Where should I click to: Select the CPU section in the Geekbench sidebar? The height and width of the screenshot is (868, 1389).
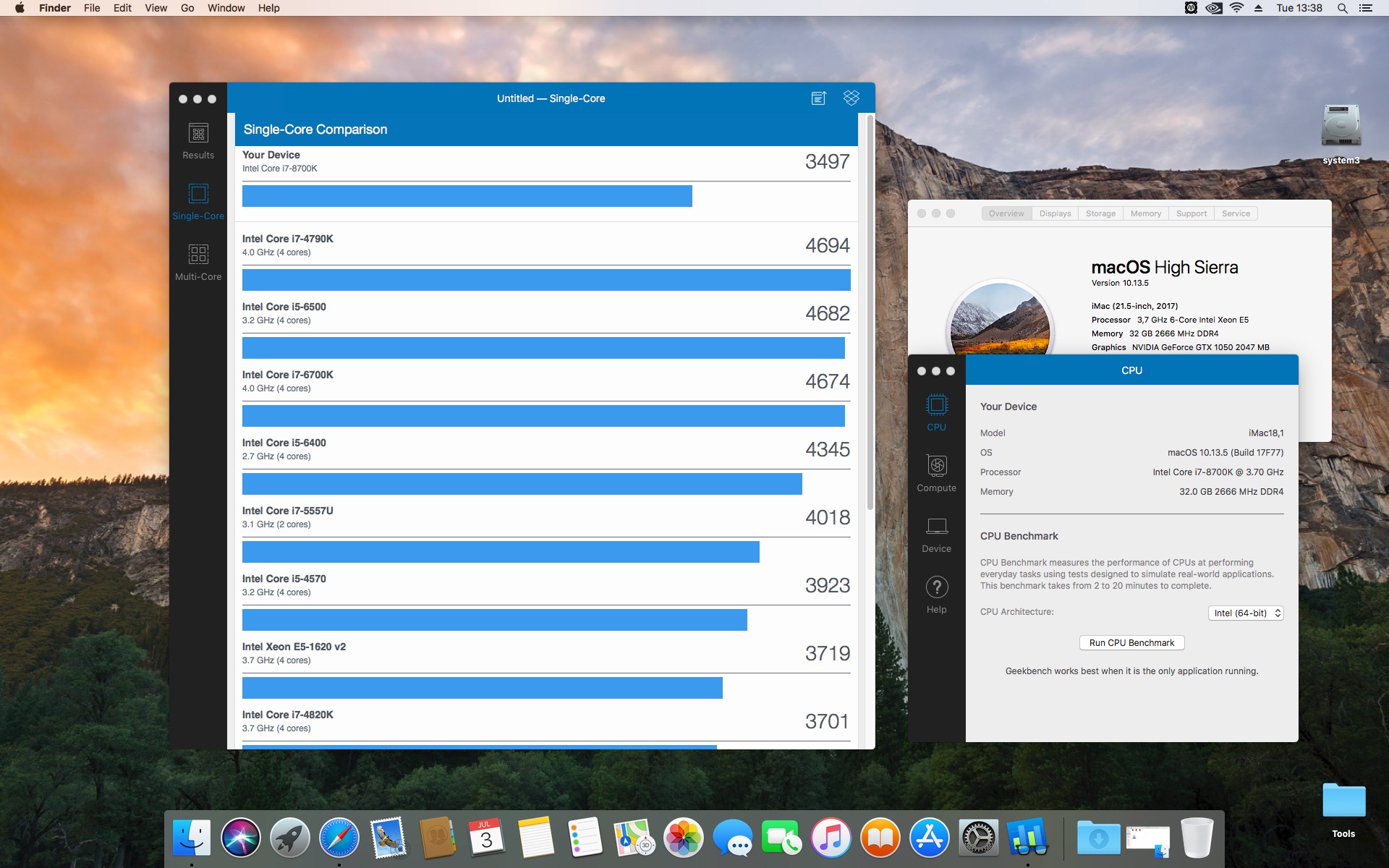click(936, 413)
